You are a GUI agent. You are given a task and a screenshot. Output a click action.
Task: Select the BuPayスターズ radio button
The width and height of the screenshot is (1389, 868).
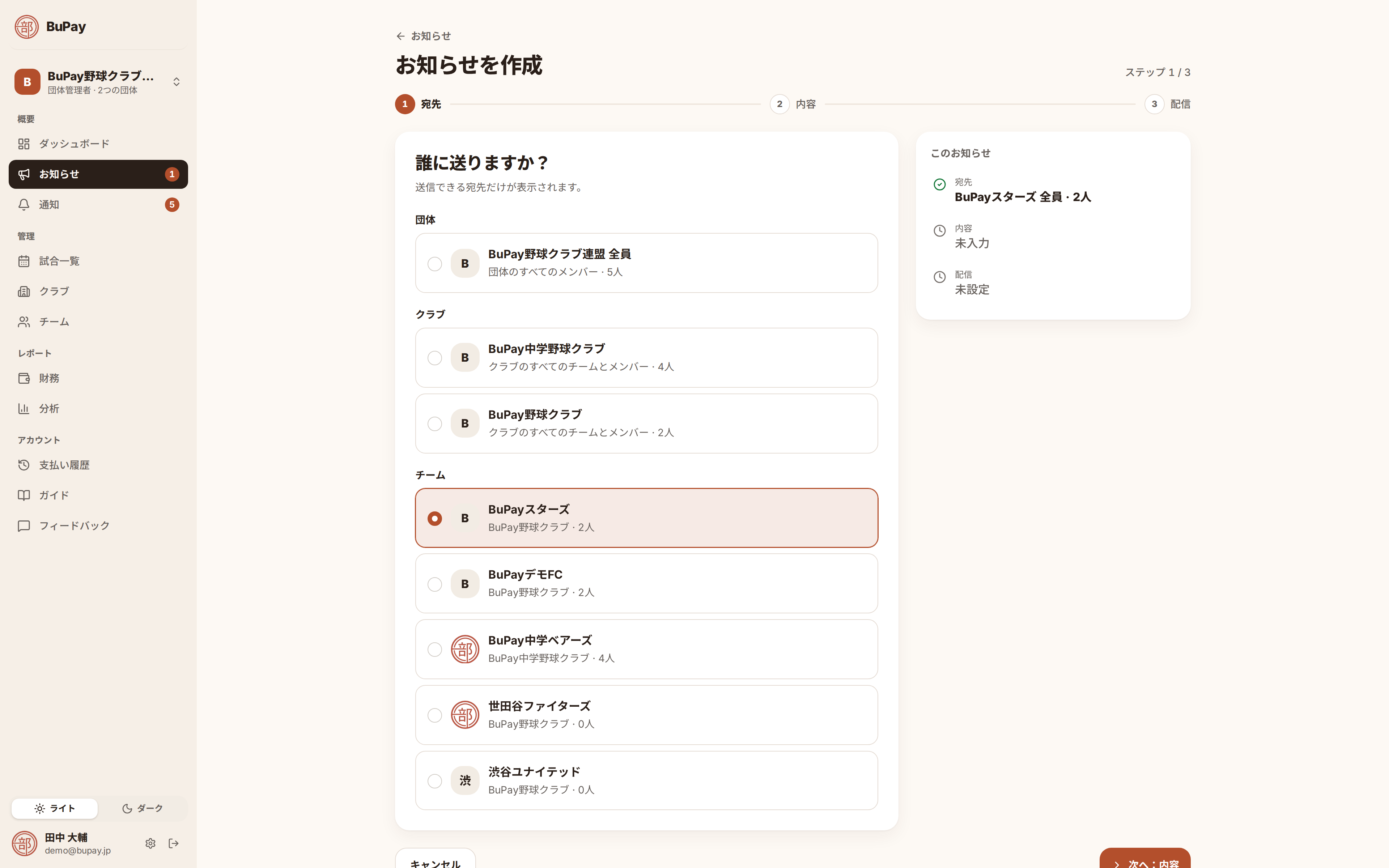(x=434, y=518)
